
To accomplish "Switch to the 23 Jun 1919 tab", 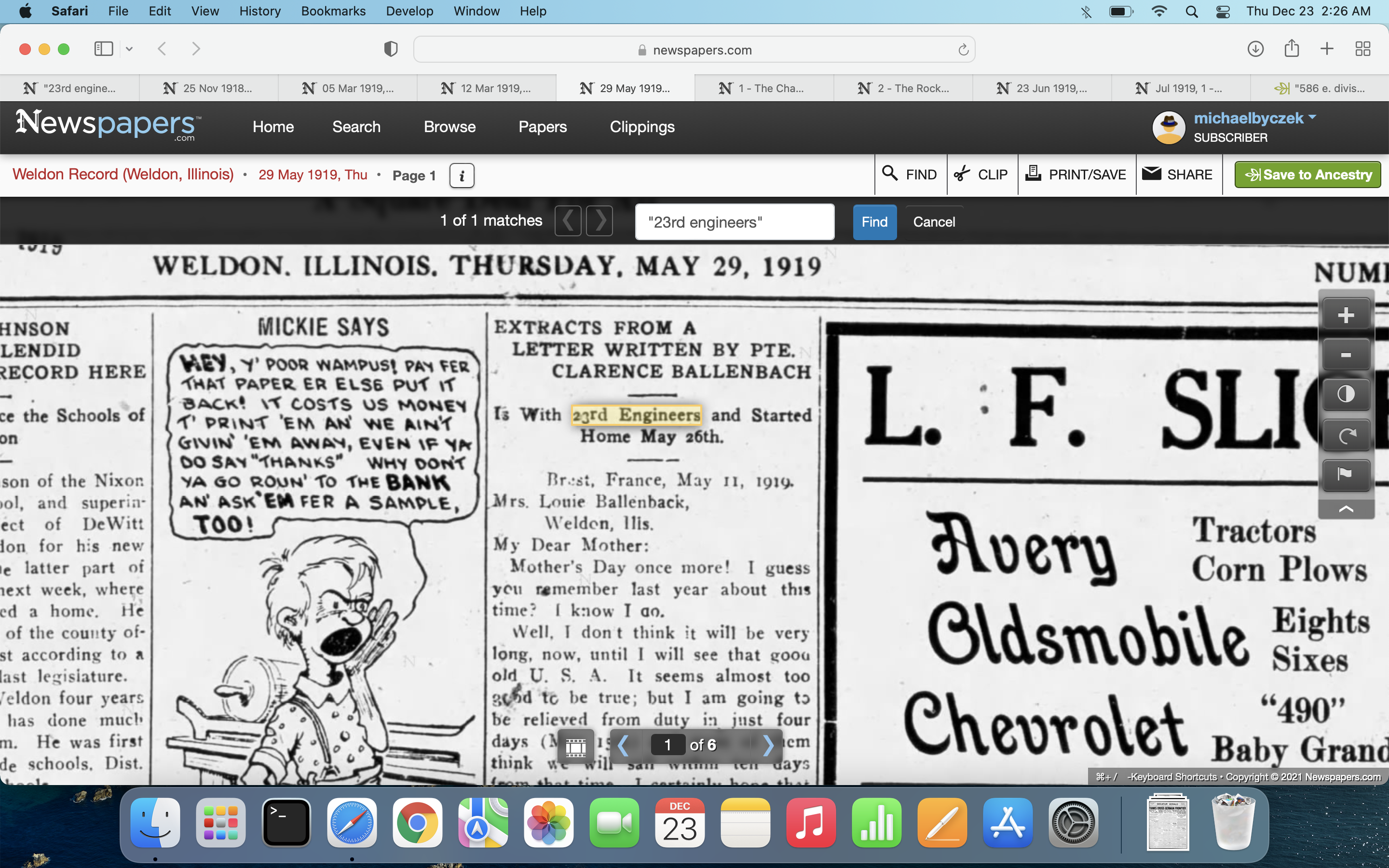I will 1042,88.
